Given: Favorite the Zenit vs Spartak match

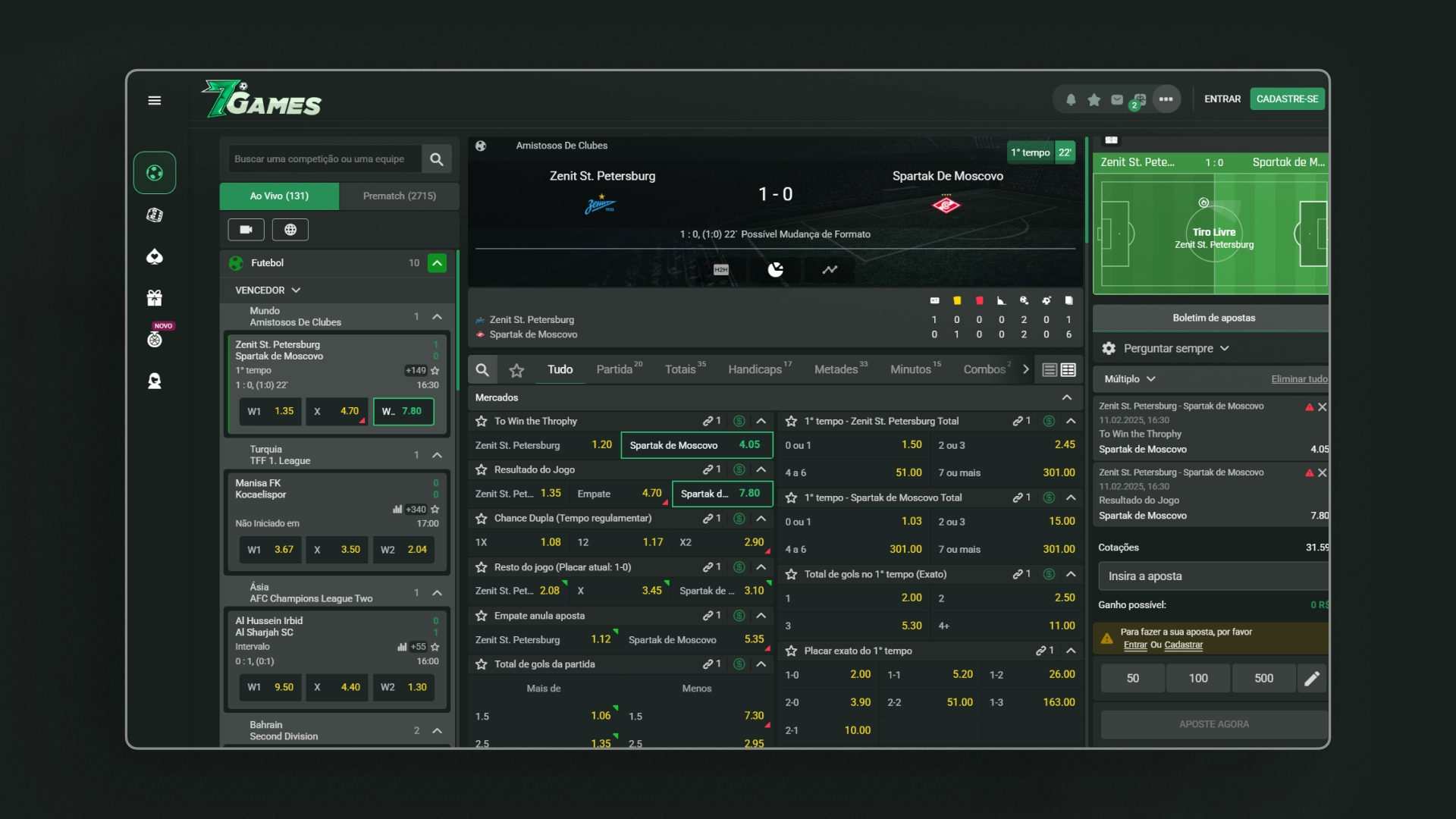Looking at the screenshot, I should tap(435, 371).
